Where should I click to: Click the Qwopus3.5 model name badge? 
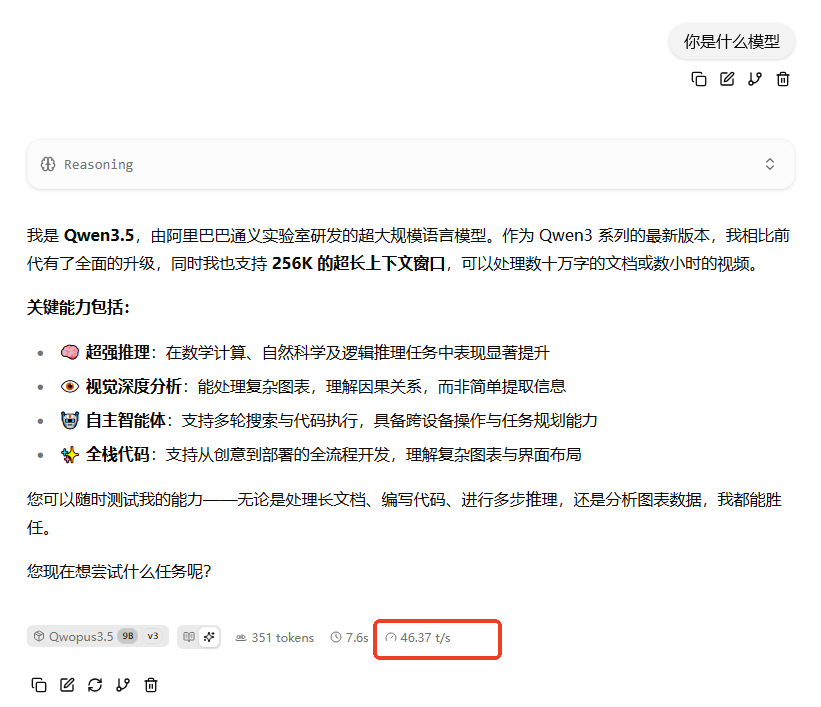pyautogui.click(x=80, y=637)
